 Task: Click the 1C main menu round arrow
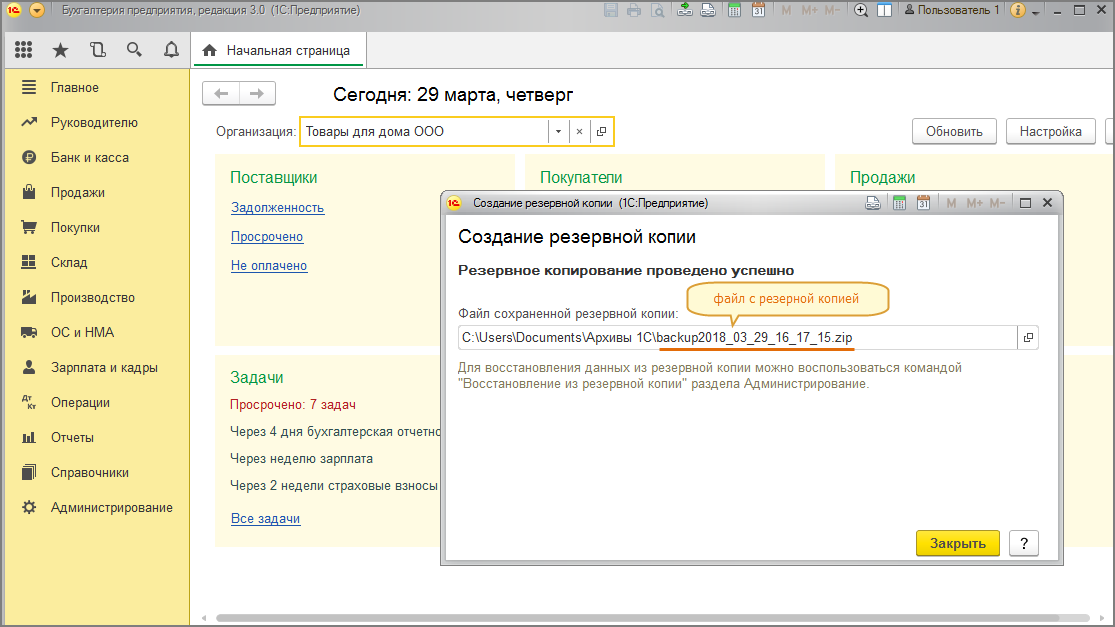click(x=37, y=10)
